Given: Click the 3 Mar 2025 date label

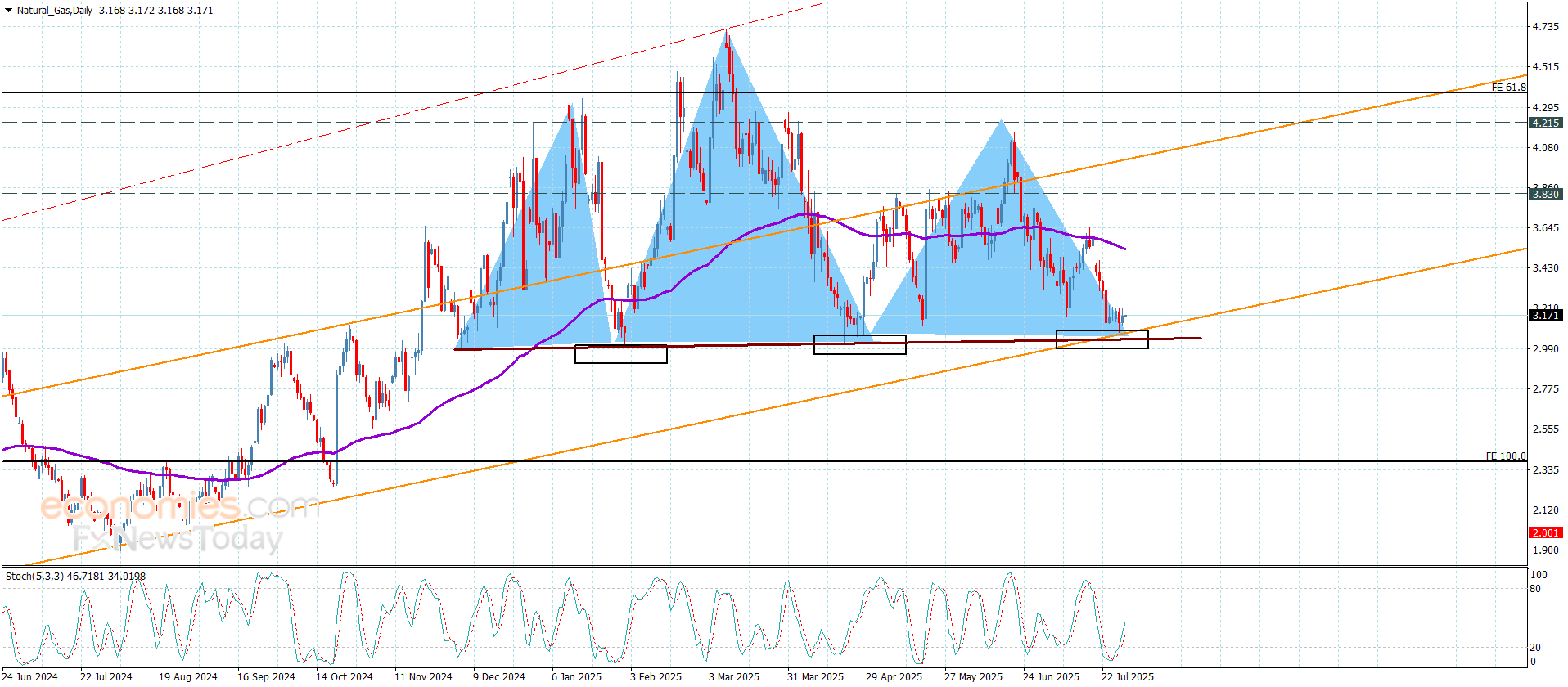Looking at the screenshot, I should [734, 676].
